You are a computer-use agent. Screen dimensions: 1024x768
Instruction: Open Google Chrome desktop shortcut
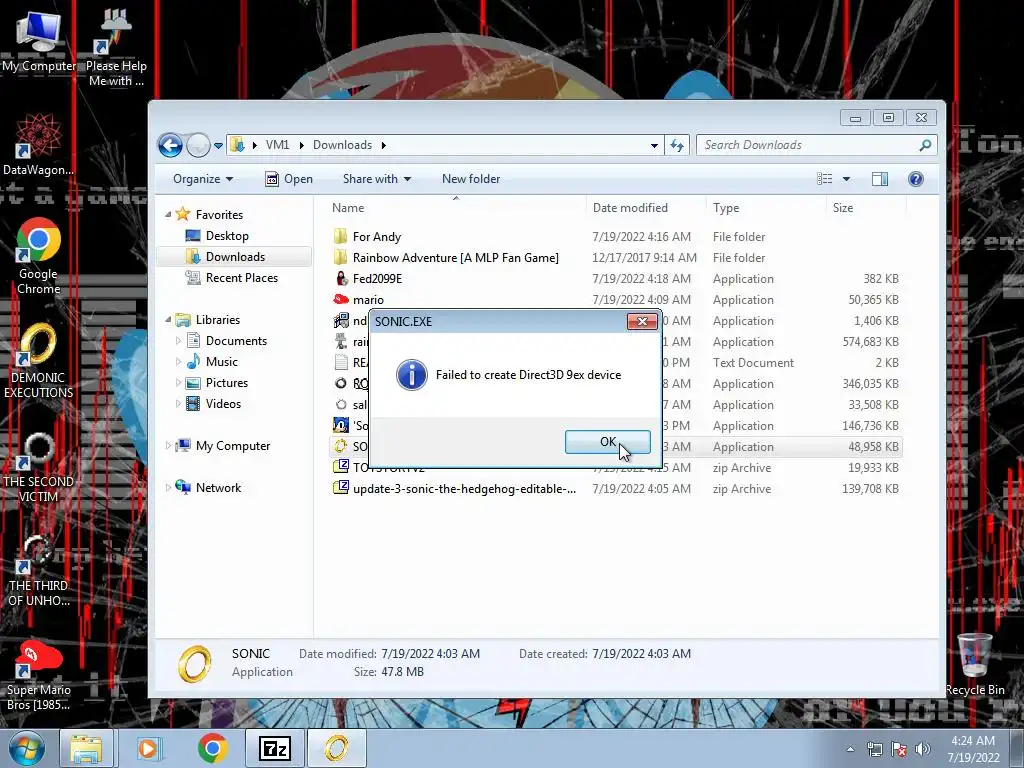pyautogui.click(x=38, y=255)
